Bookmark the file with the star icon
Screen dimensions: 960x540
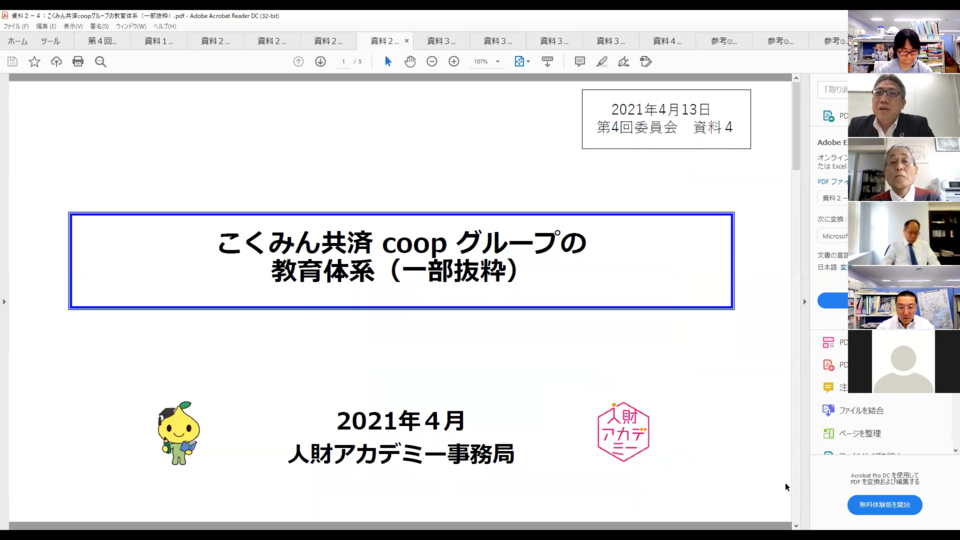[34, 62]
